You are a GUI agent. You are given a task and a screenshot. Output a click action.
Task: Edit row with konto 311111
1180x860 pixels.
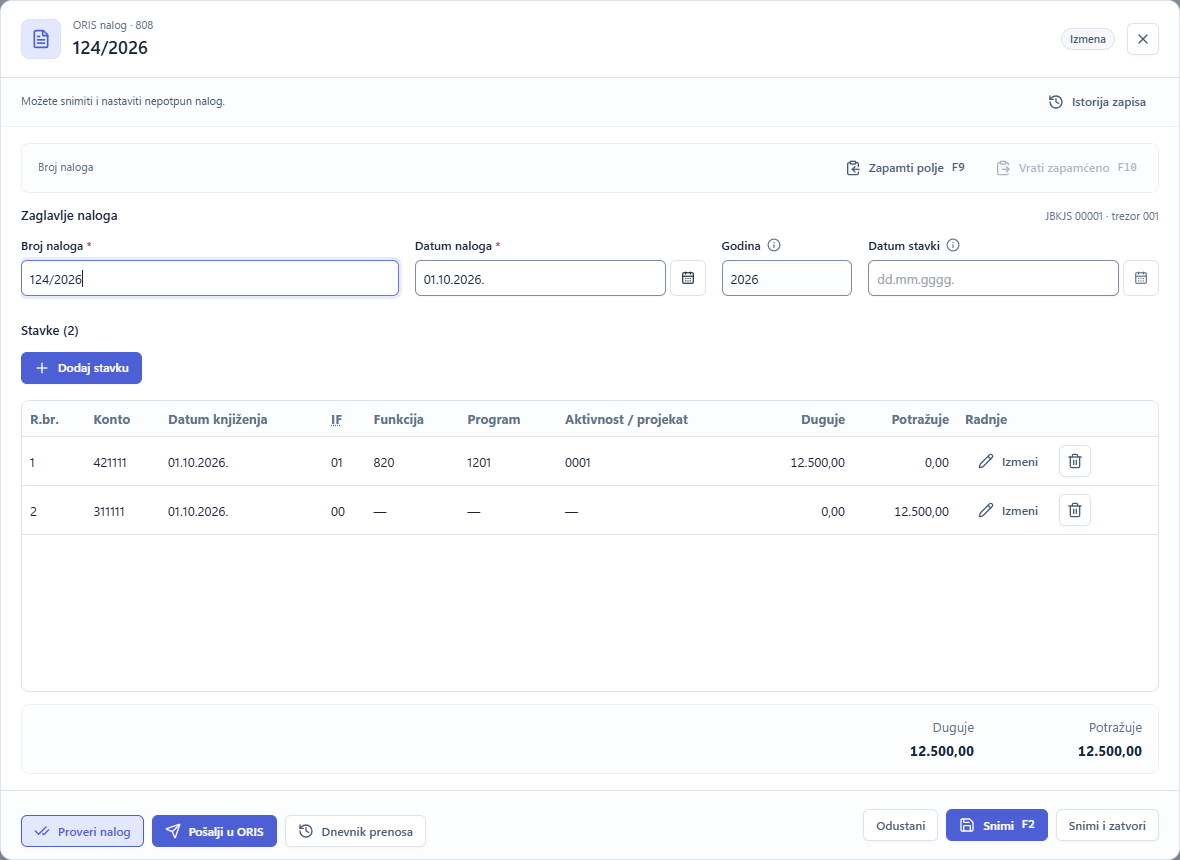(x=1008, y=511)
